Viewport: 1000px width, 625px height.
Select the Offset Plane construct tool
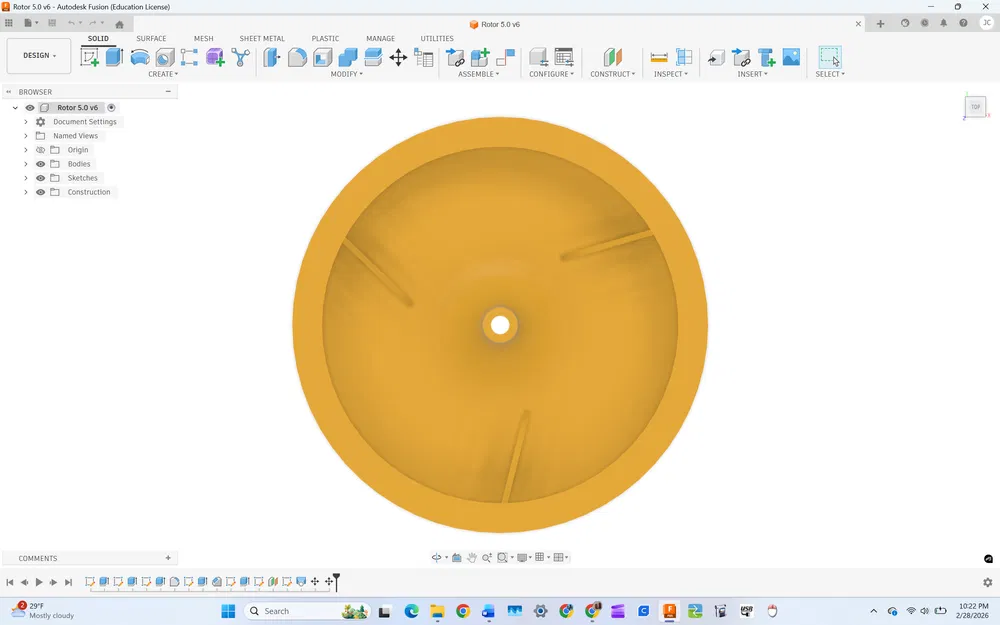[x=612, y=57]
